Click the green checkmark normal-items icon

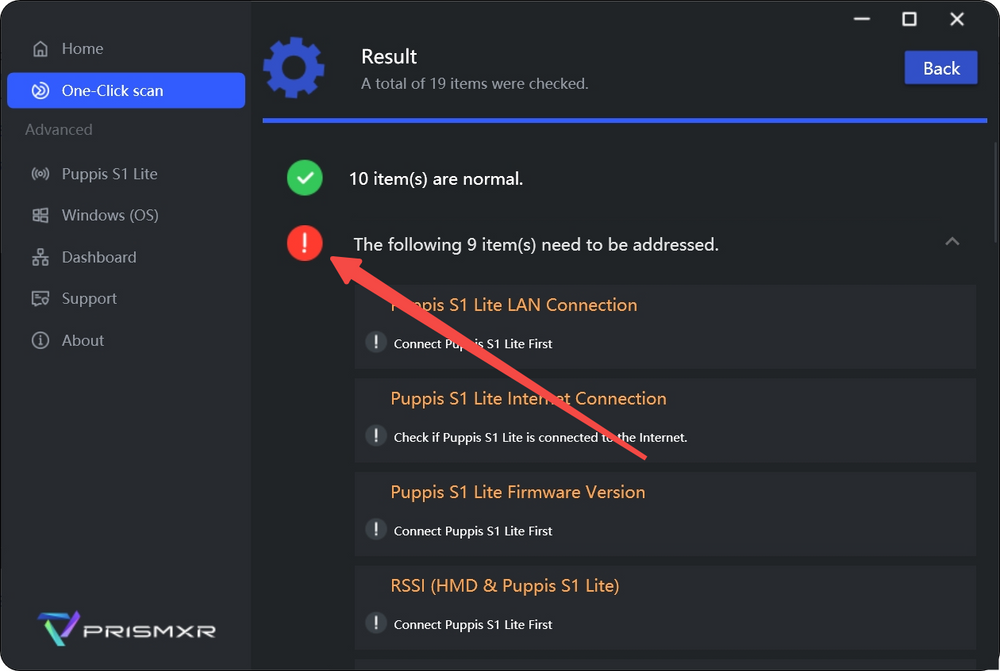coord(305,179)
